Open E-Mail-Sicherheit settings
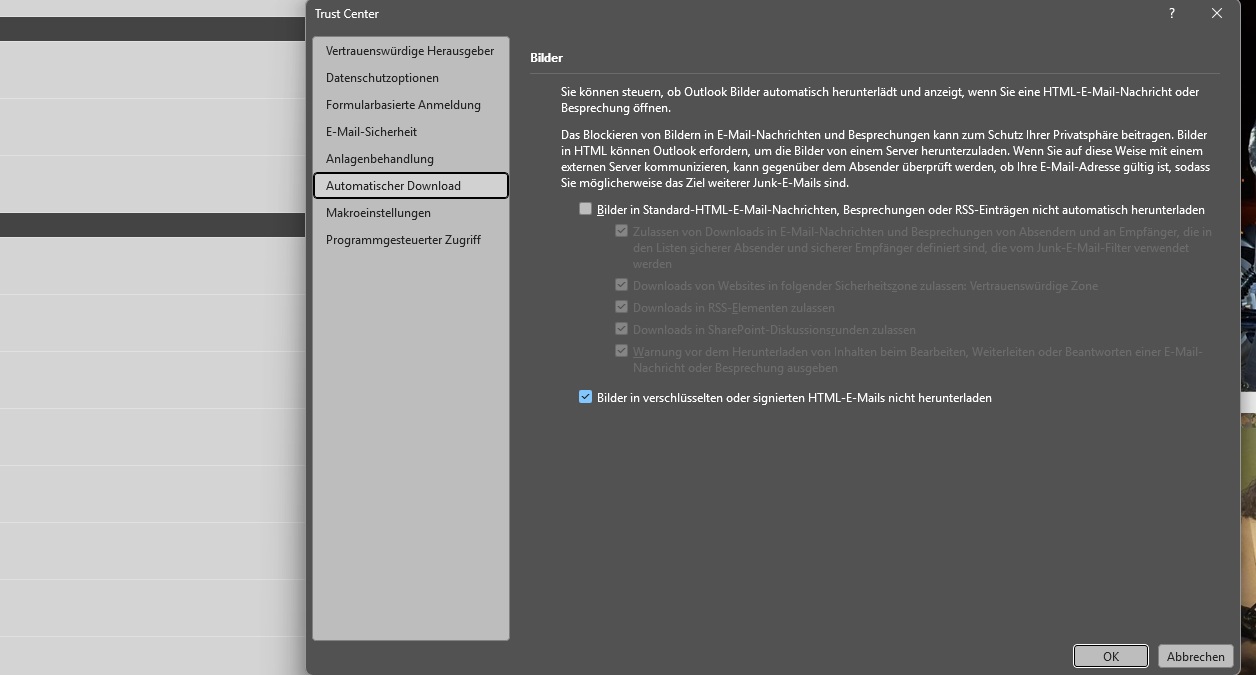The width and height of the screenshot is (1256, 675). [410, 131]
